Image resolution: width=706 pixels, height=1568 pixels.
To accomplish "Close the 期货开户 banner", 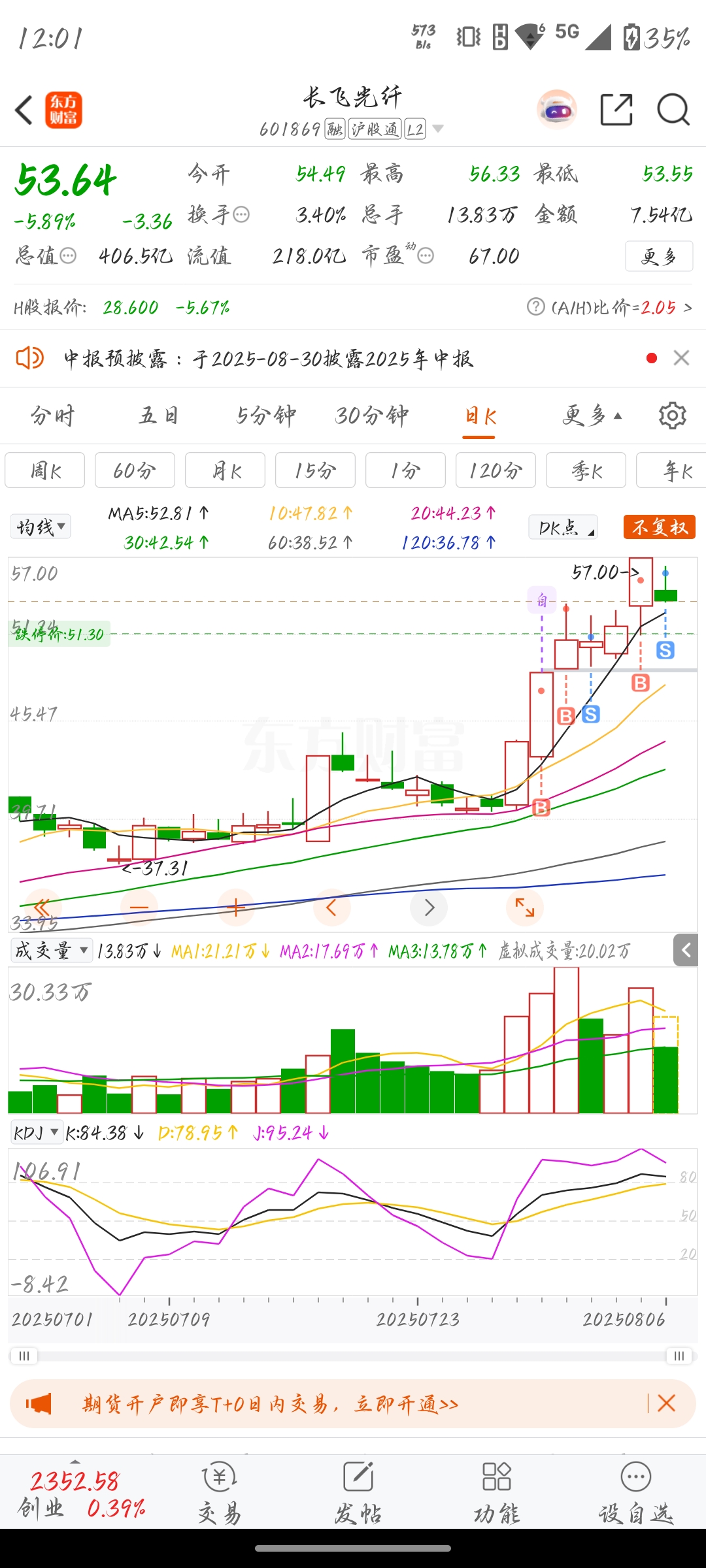I will (666, 1403).
